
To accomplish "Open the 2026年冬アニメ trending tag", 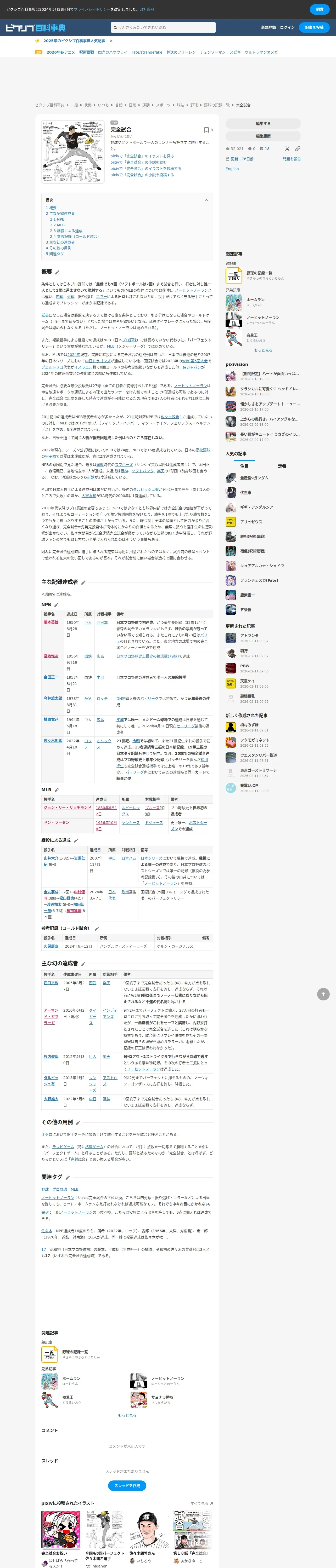I will [61, 52].
